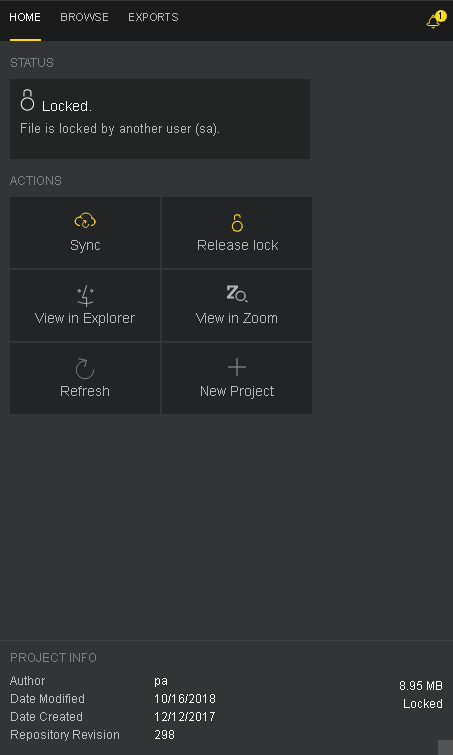453x755 pixels.
Task: Select the View in Zoom label
Action: (236, 318)
